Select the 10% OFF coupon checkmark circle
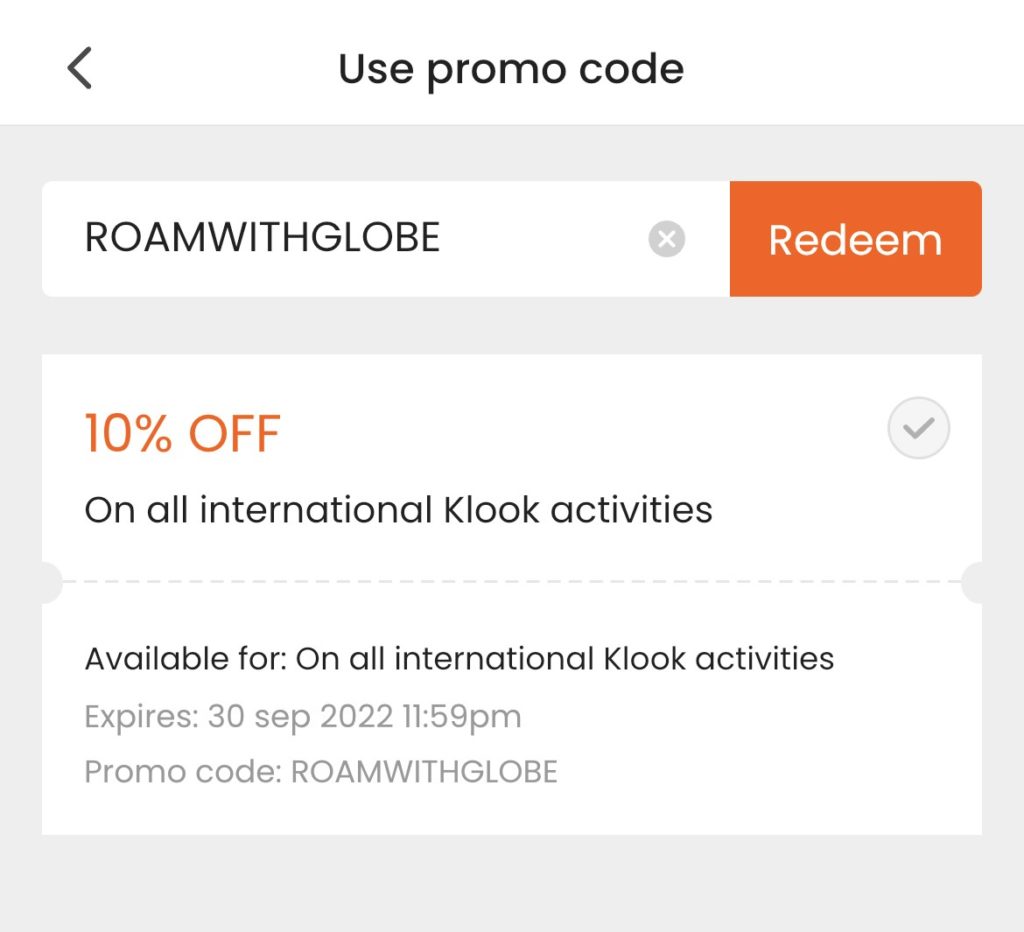Screen dimensions: 1024x932 pyautogui.click(x=918, y=428)
